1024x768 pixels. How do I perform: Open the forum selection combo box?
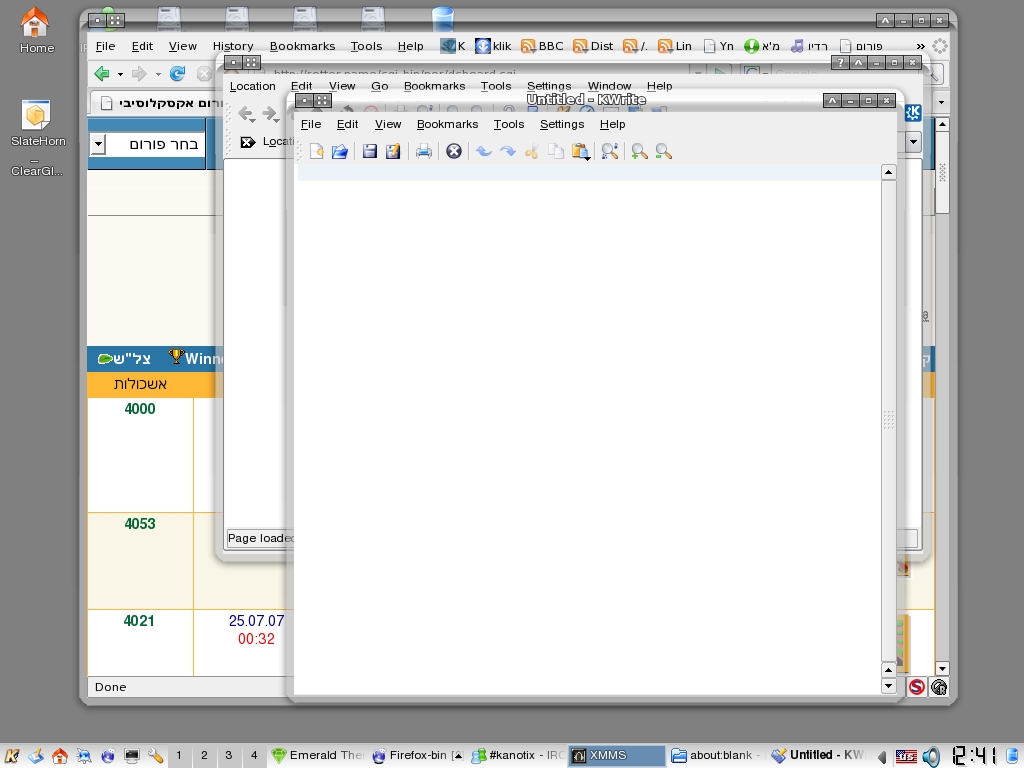click(x=147, y=144)
